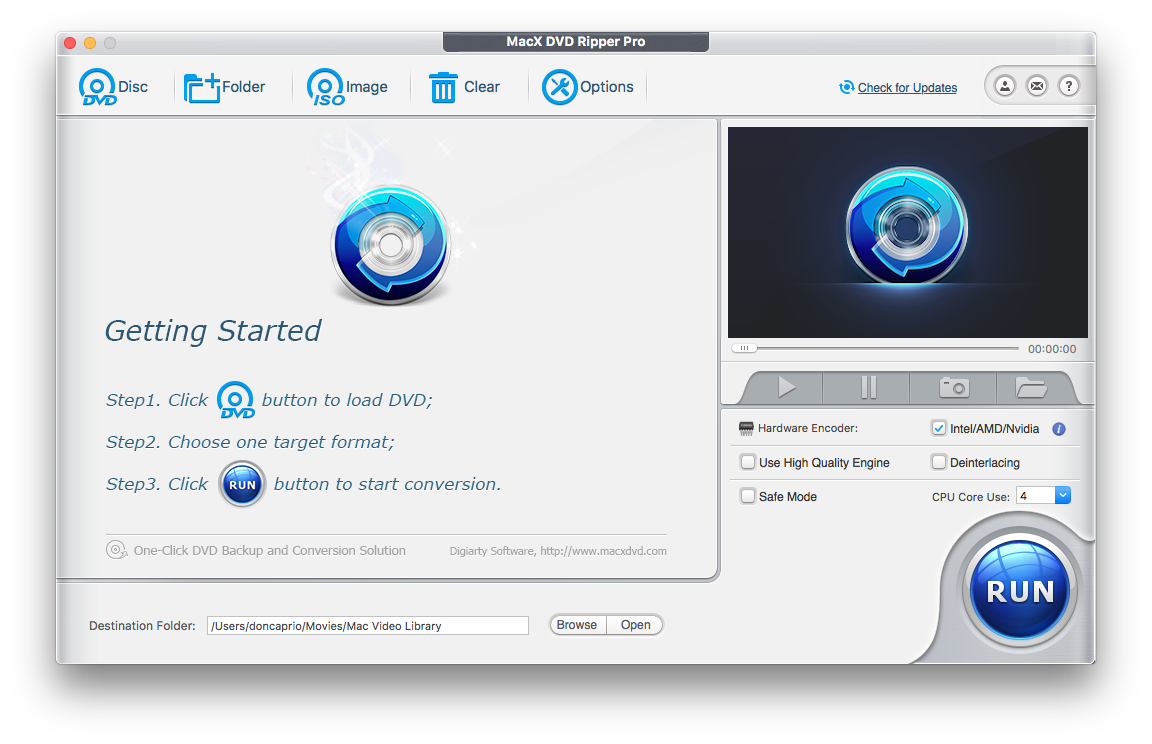Viewport: 1152px width, 744px height.
Task: Show Hardware Encoder info icon
Action: 1059,429
